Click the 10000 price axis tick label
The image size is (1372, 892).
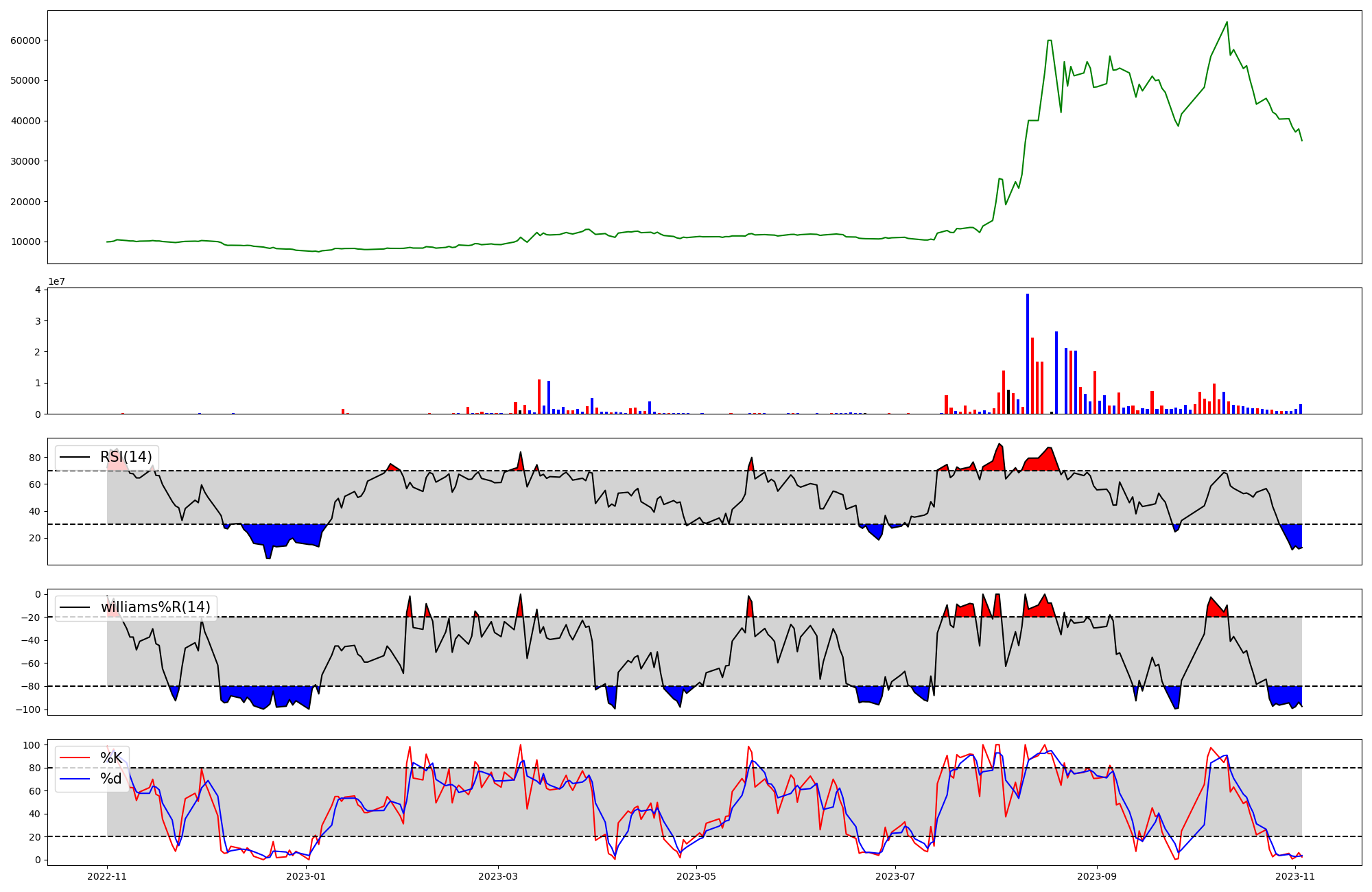click(25, 242)
